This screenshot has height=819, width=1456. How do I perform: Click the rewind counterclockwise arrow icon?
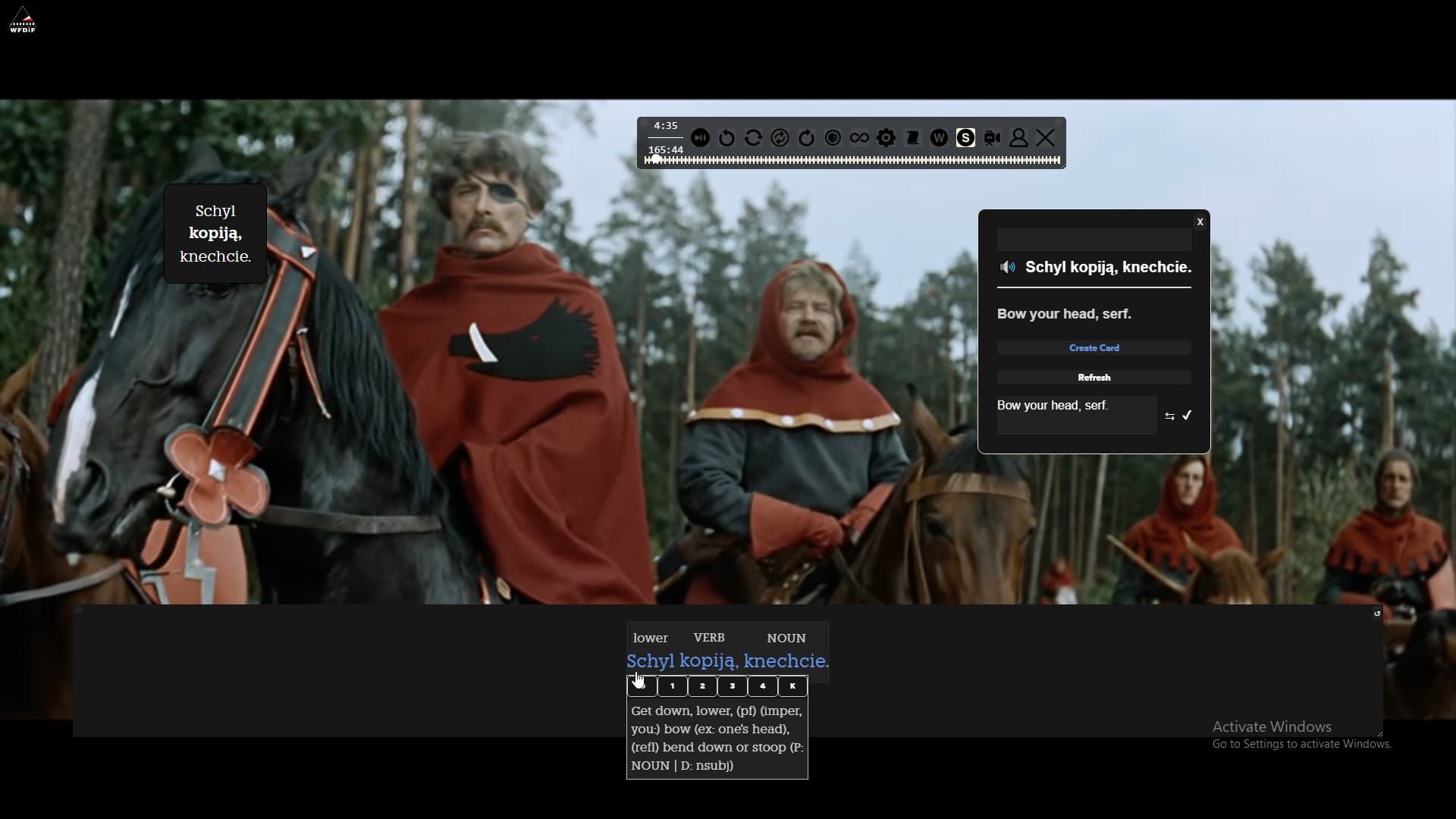point(726,138)
